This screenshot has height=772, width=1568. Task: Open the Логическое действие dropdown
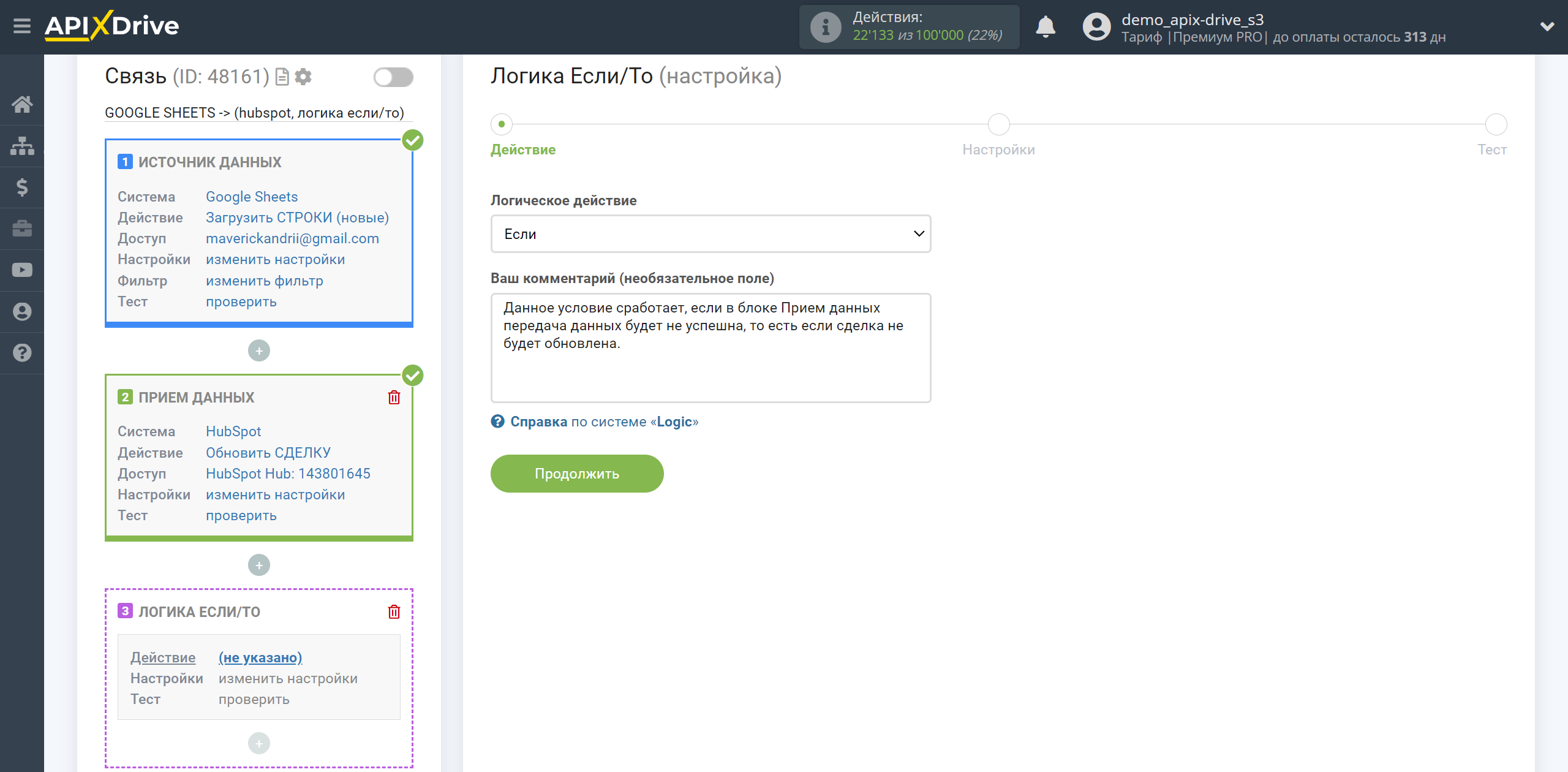coord(710,233)
